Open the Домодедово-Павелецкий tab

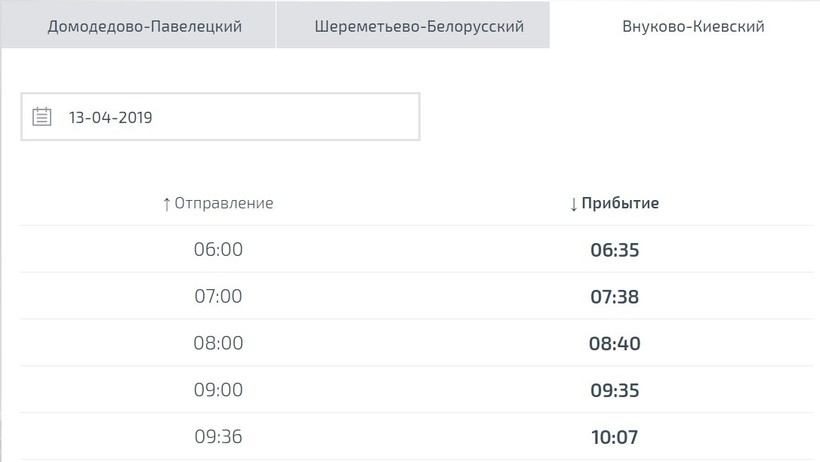tap(145, 27)
